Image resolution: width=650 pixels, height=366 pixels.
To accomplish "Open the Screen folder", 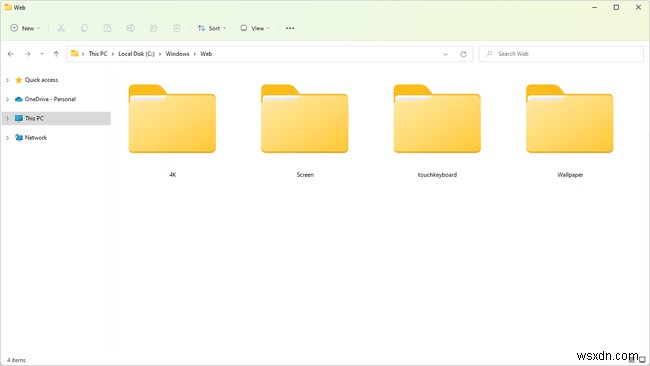I will pyautogui.click(x=305, y=119).
